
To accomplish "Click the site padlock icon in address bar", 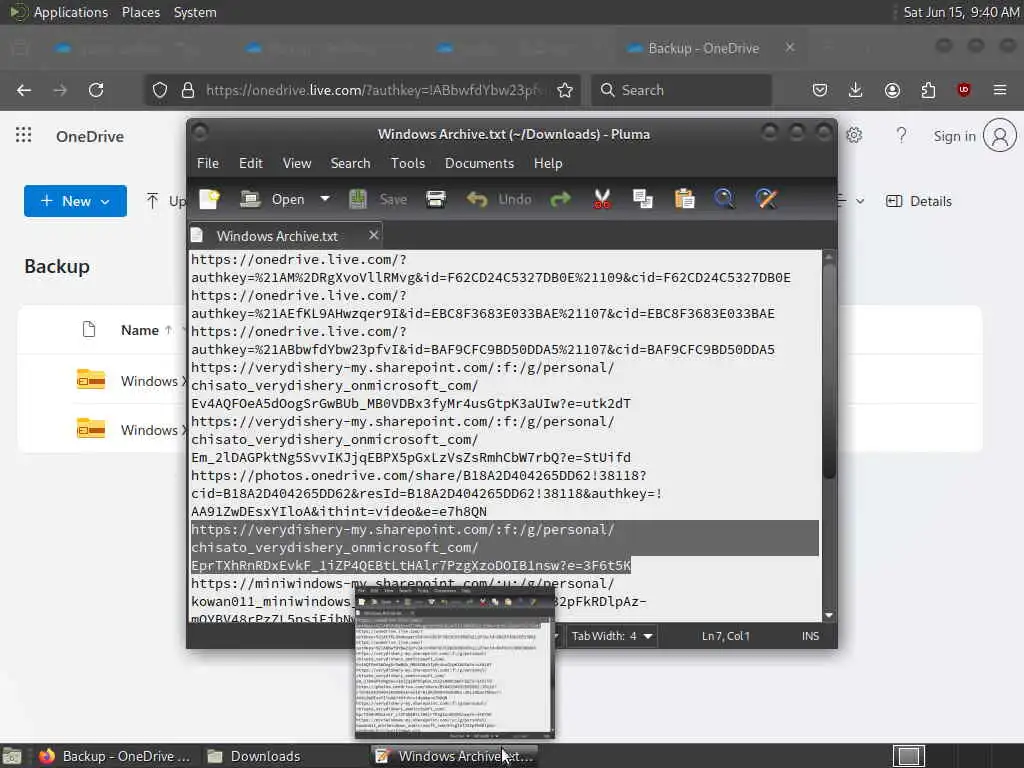I will (188, 90).
